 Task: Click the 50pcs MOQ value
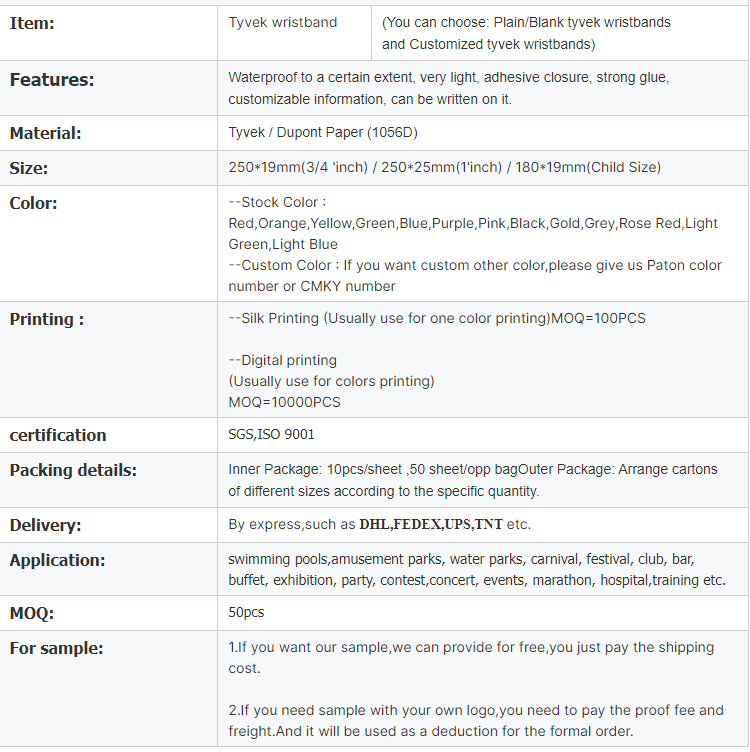point(246,612)
